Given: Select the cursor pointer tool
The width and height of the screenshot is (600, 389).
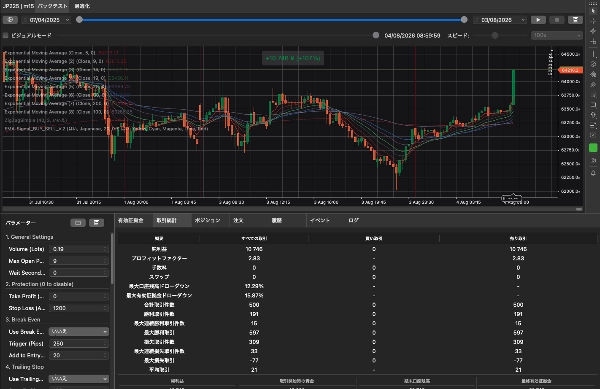Looking at the screenshot, I should point(593,11).
